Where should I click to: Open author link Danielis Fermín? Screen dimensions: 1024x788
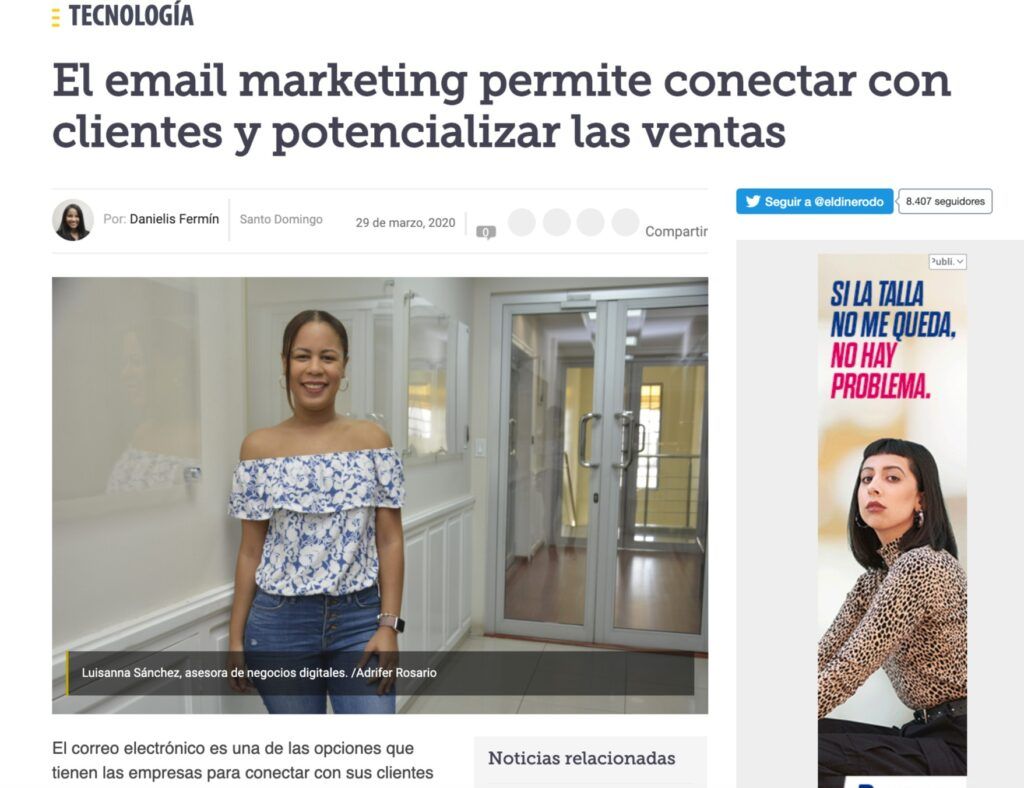click(174, 219)
